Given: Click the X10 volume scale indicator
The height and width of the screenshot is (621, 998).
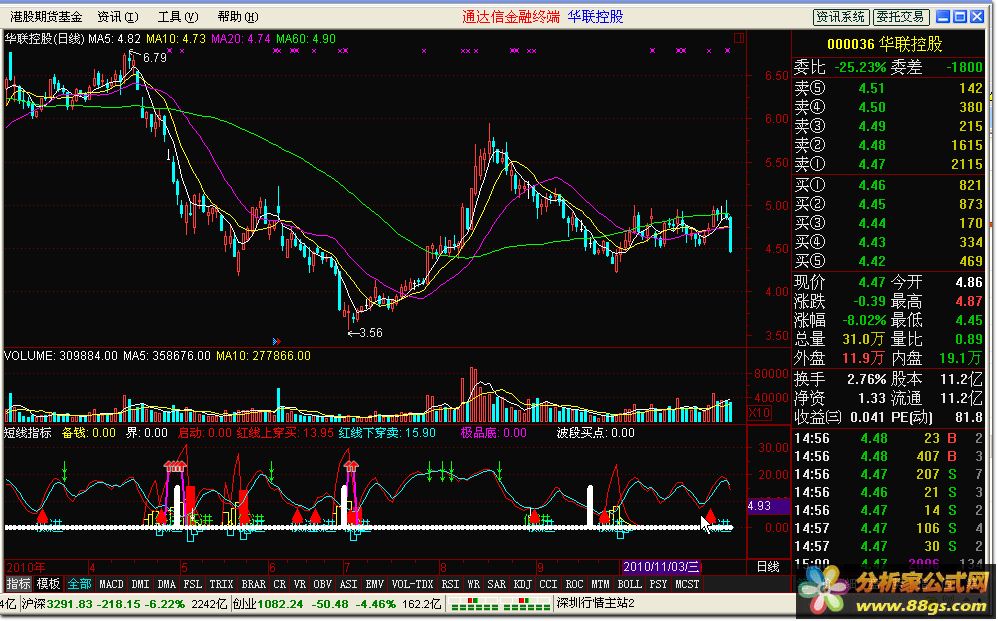Looking at the screenshot, I should point(759,413).
